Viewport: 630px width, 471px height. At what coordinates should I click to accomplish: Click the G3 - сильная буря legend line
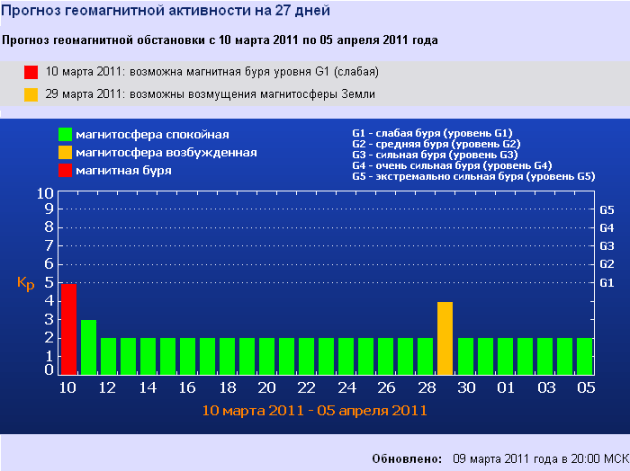(434, 154)
